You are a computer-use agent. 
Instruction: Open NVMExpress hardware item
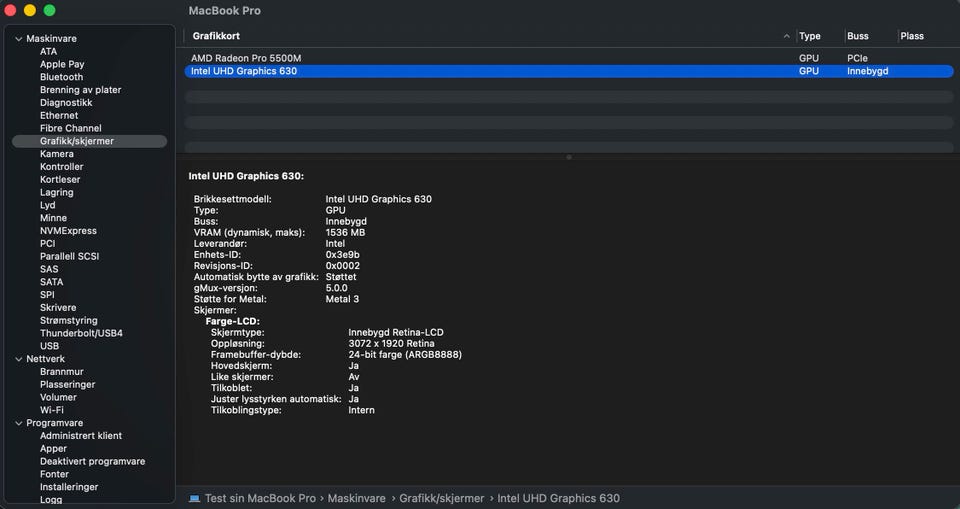coord(68,231)
